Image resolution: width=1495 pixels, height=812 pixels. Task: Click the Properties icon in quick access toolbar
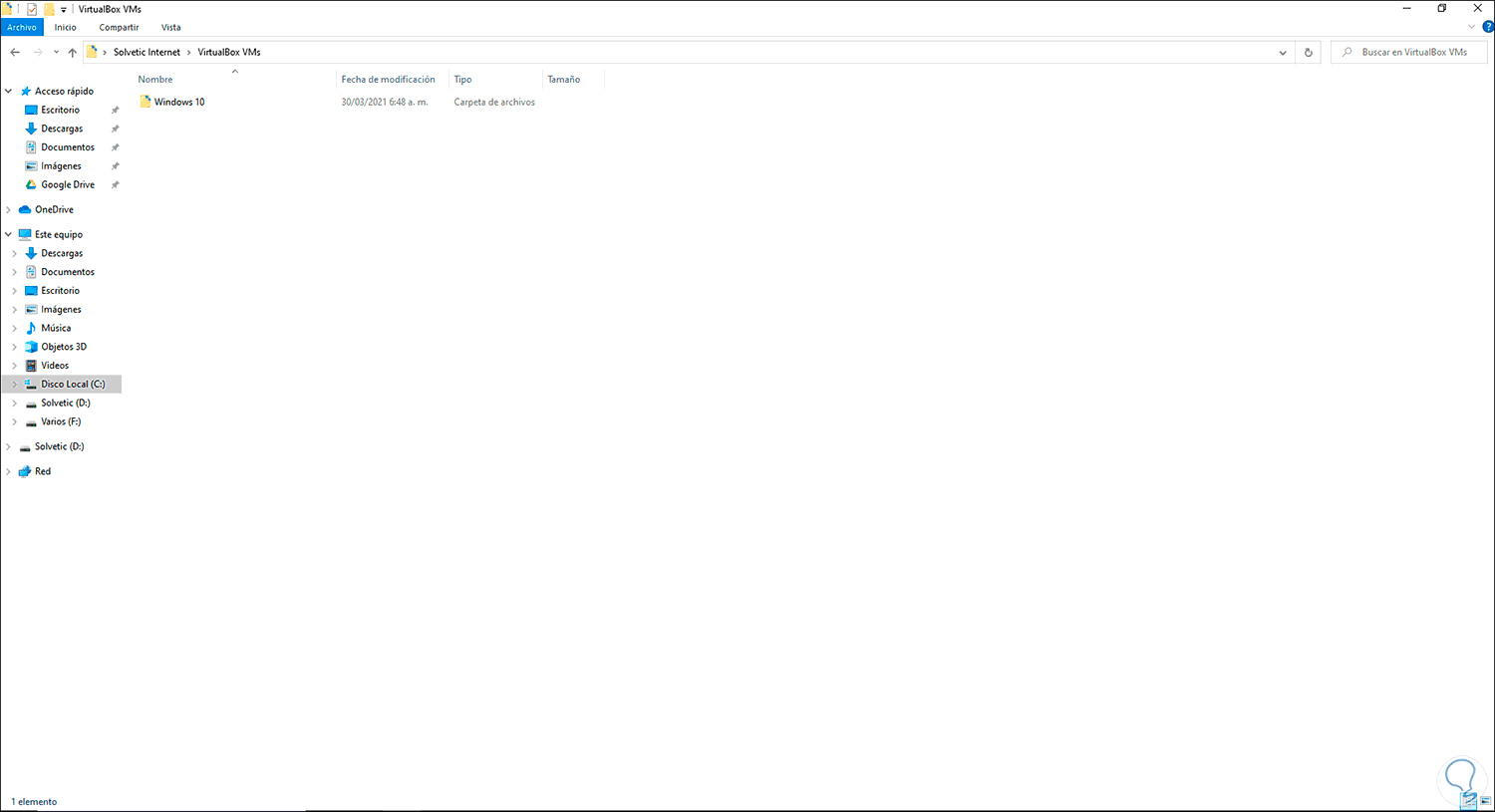pos(32,9)
